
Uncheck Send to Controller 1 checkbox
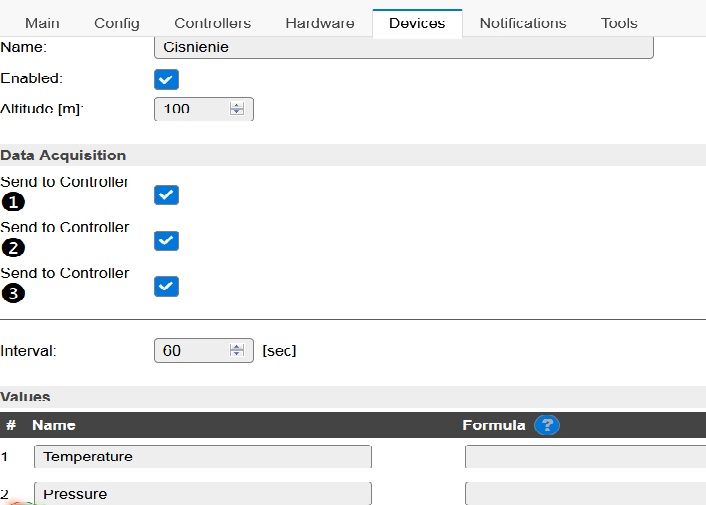click(166, 195)
